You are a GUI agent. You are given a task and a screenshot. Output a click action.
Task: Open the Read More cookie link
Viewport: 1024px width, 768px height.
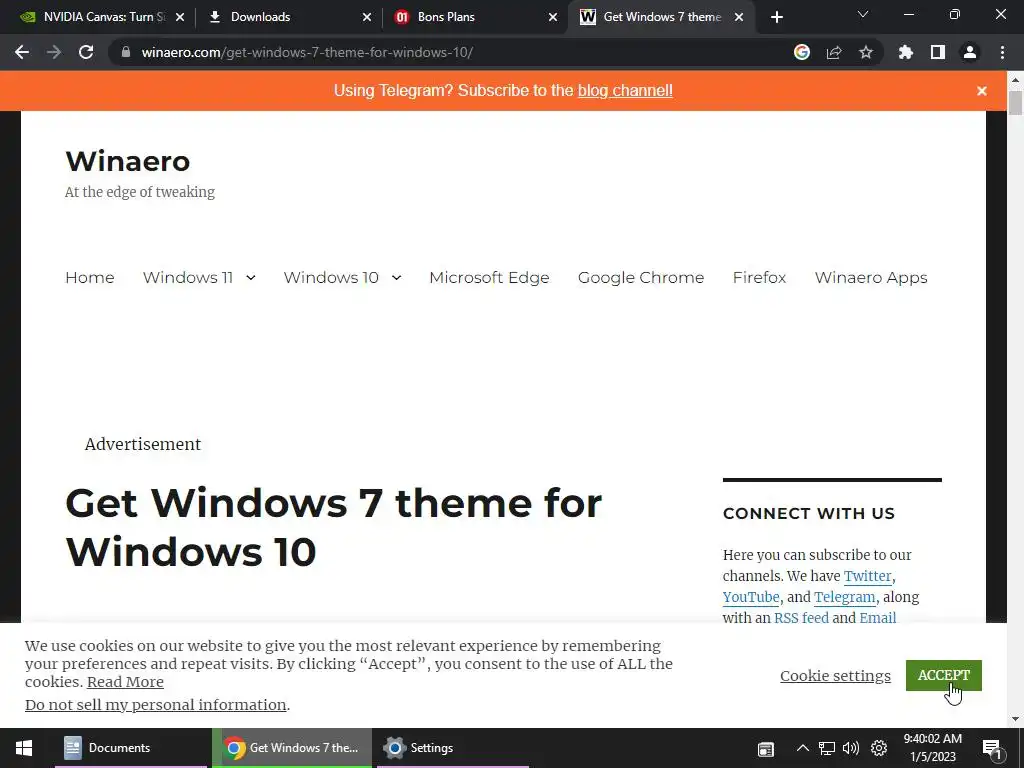coord(125,682)
